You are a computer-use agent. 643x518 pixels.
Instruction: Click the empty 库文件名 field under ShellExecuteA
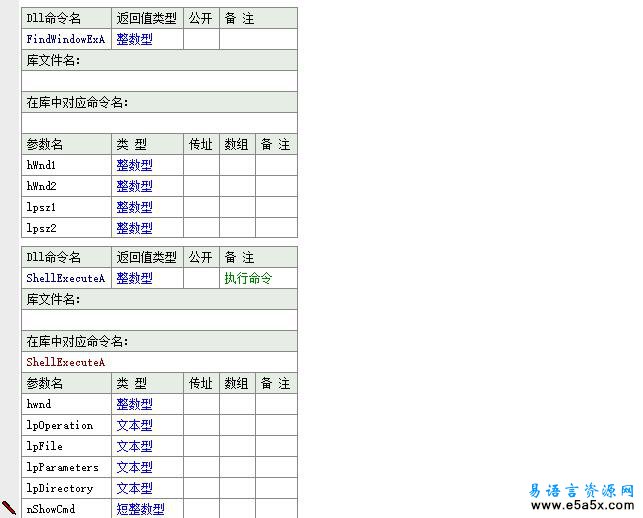click(159, 320)
